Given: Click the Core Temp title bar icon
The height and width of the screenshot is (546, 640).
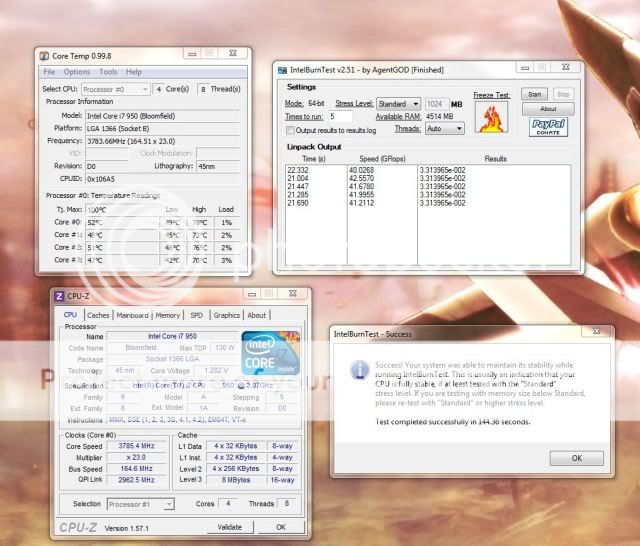Looking at the screenshot, I should 44,56.
